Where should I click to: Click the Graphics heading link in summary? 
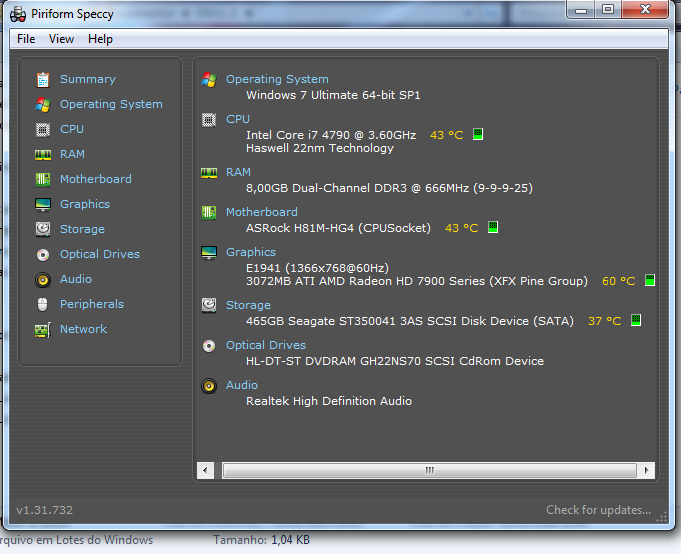tap(251, 252)
